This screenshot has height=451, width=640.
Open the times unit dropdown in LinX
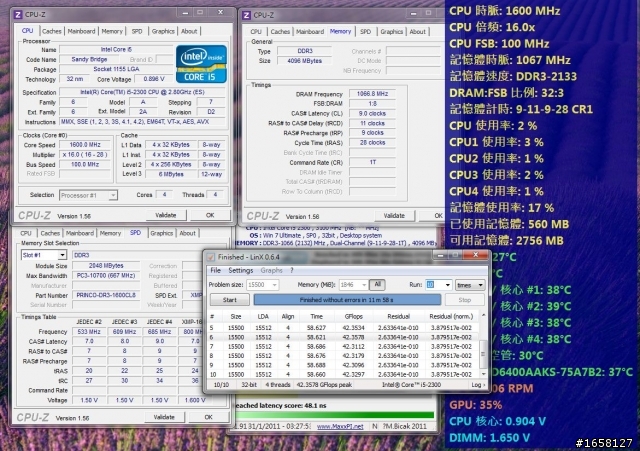(470, 285)
